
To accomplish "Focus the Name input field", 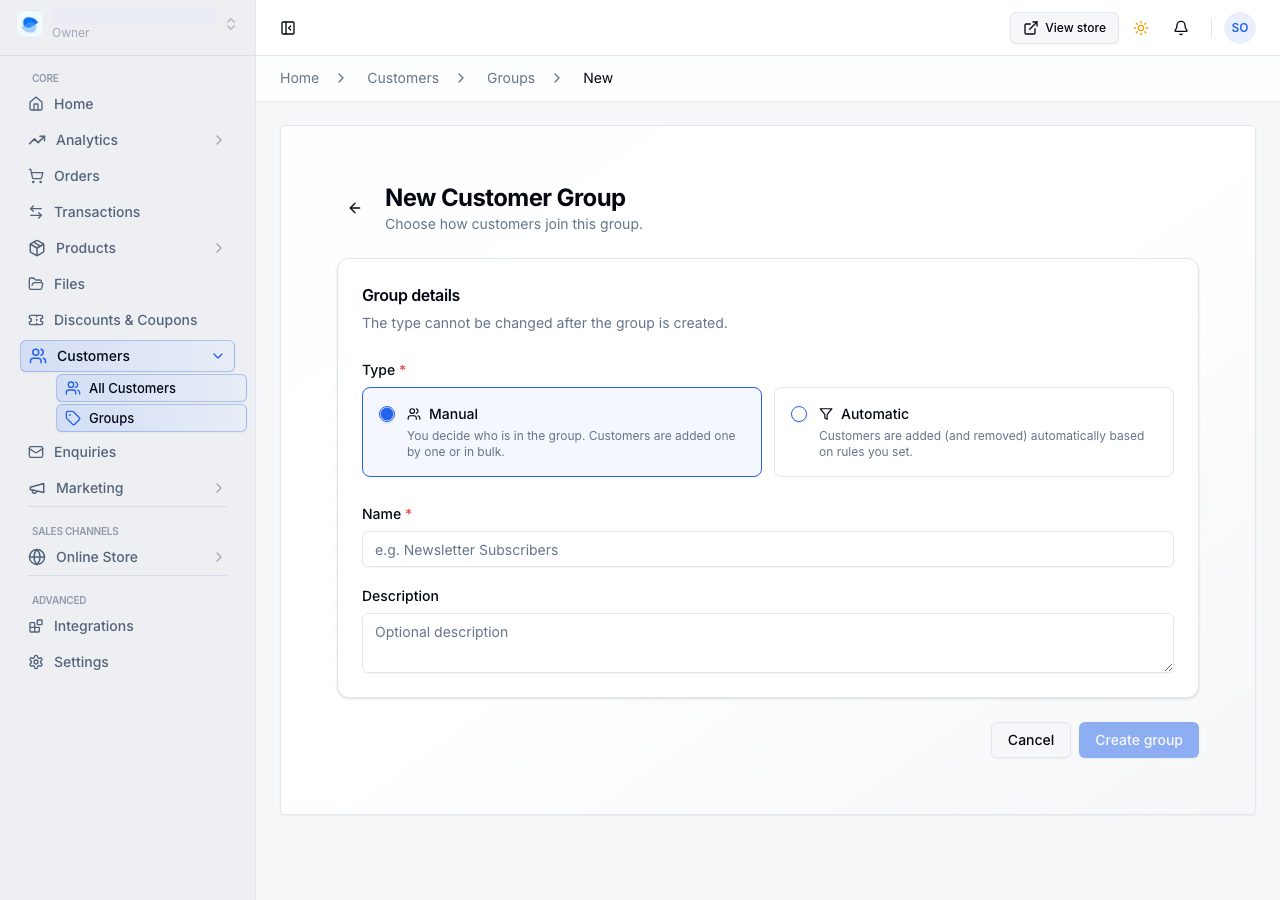I will (768, 549).
